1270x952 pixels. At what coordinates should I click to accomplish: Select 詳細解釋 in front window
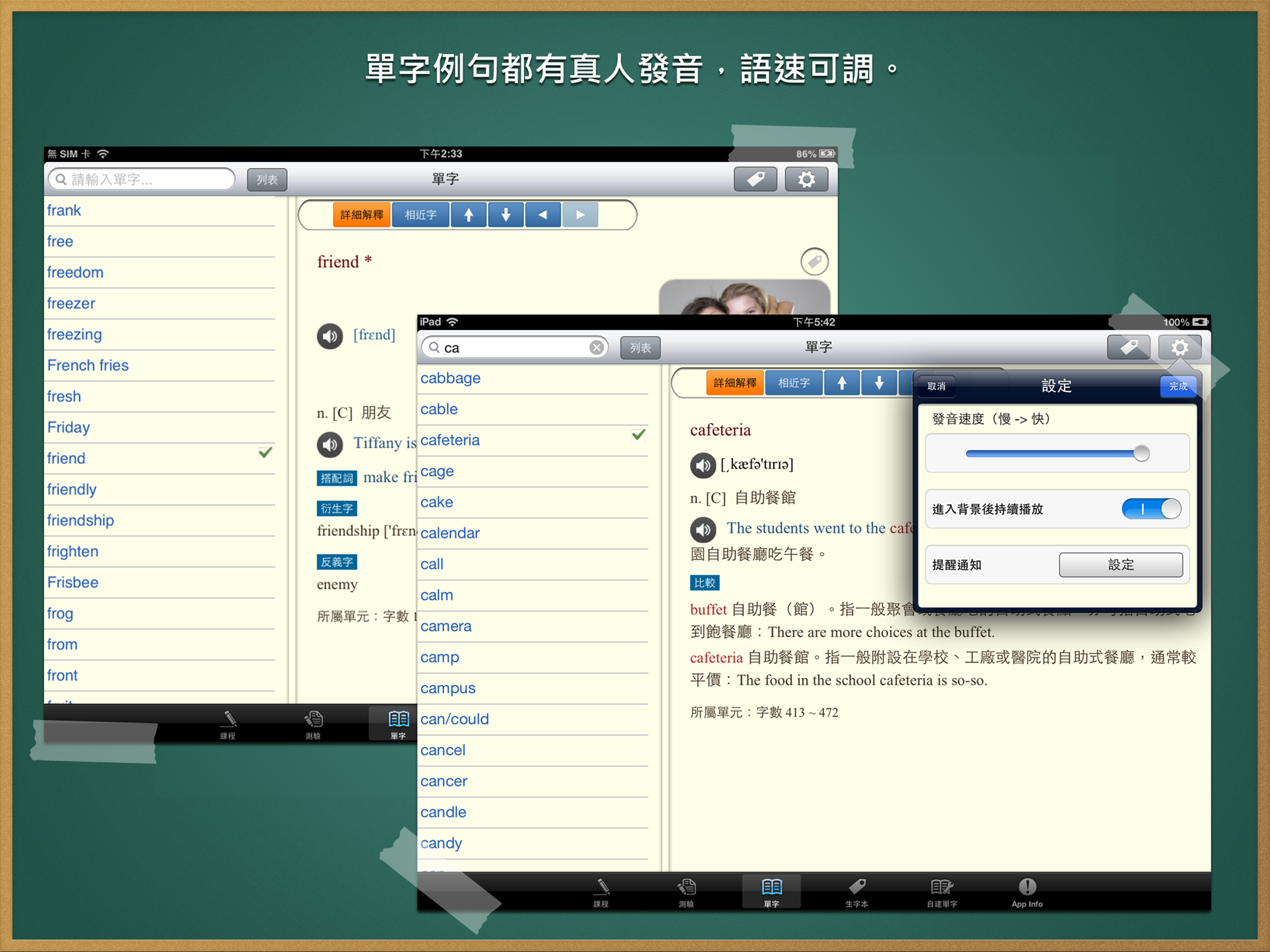734,383
